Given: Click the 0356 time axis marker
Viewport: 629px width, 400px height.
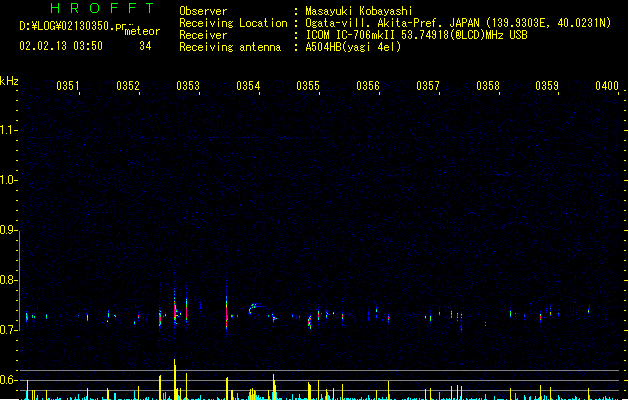Looking at the screenshot, I should [x=368, y=85].
